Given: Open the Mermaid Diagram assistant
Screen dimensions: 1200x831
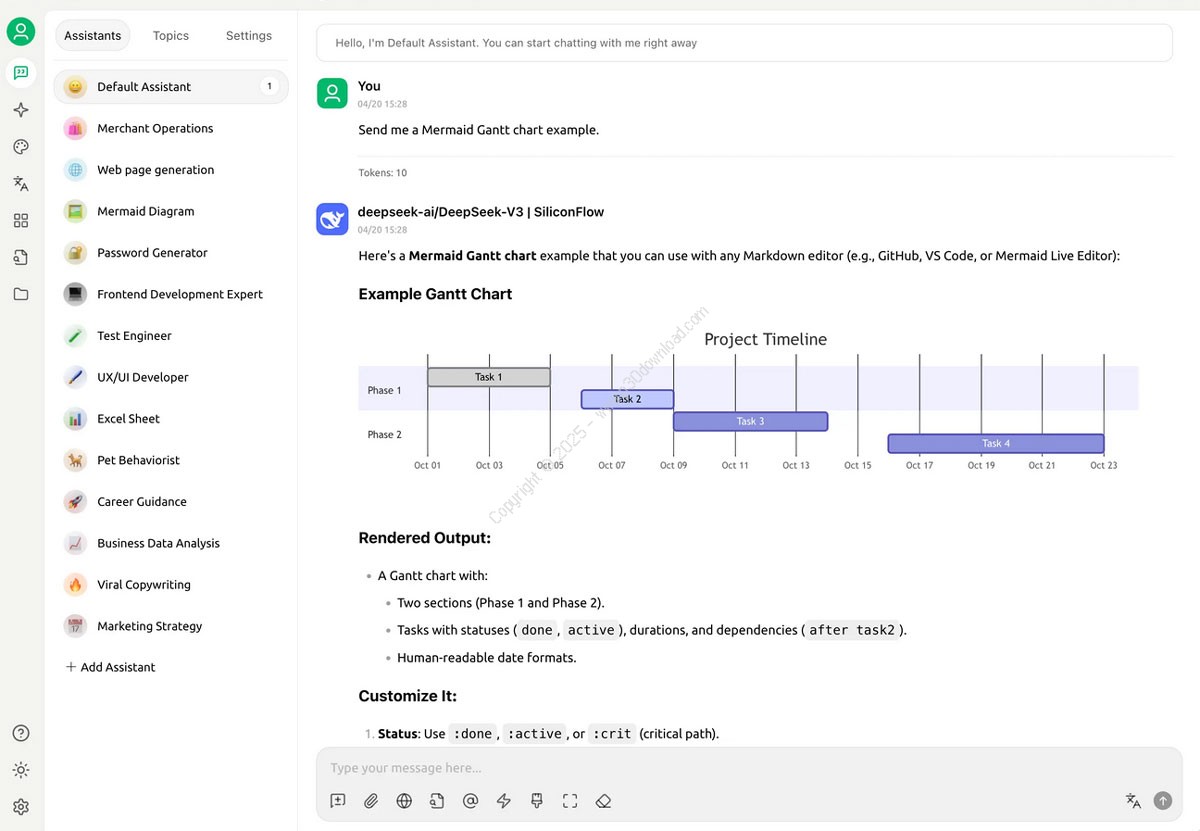Looking at the screenshot, I should point(171,211).
